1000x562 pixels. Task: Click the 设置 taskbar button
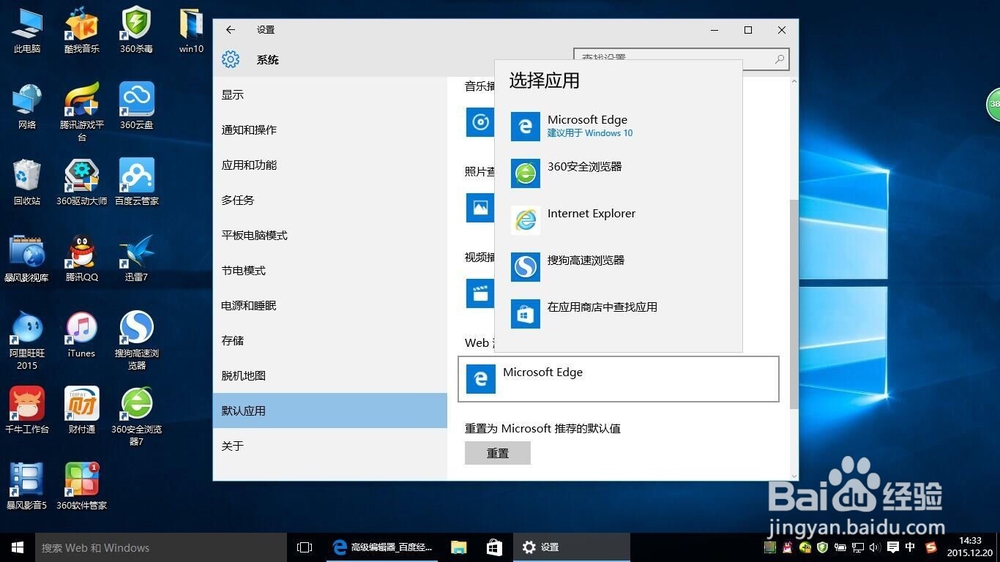pyautogui.click(x=571, y=547)
